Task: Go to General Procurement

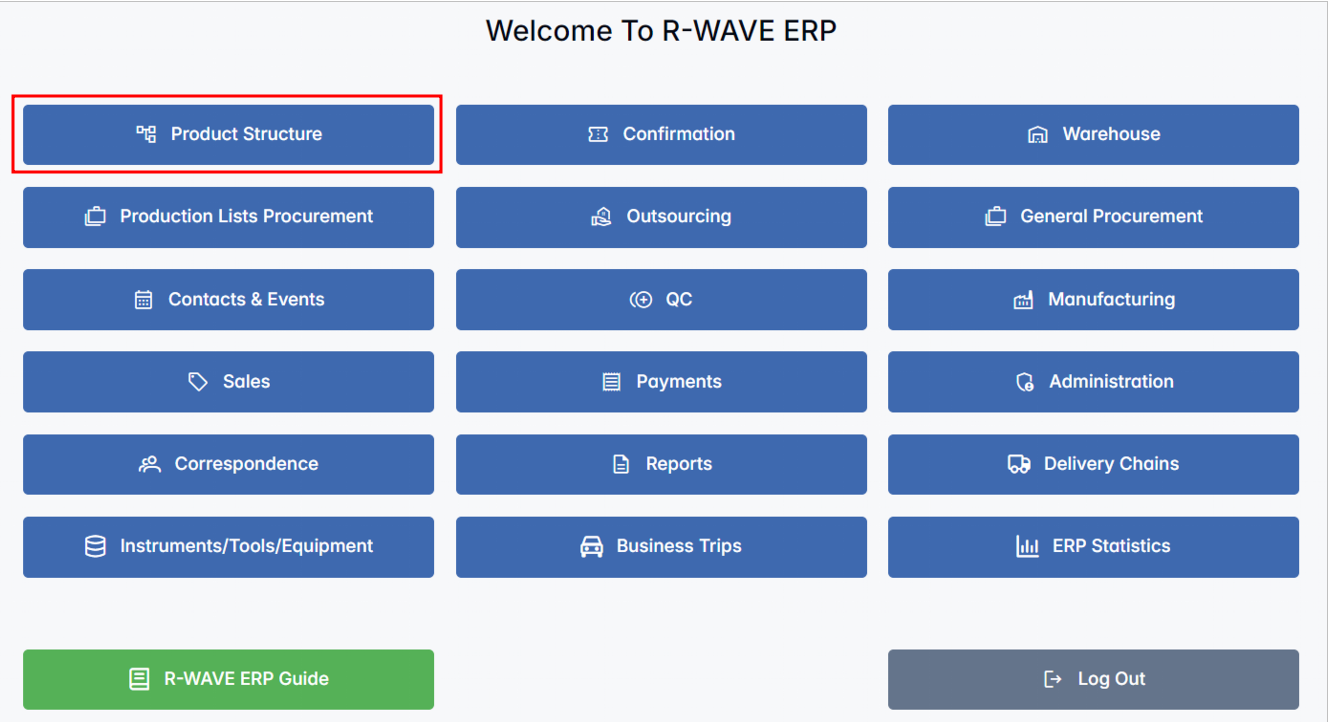Action: [x=1093, y=217]
